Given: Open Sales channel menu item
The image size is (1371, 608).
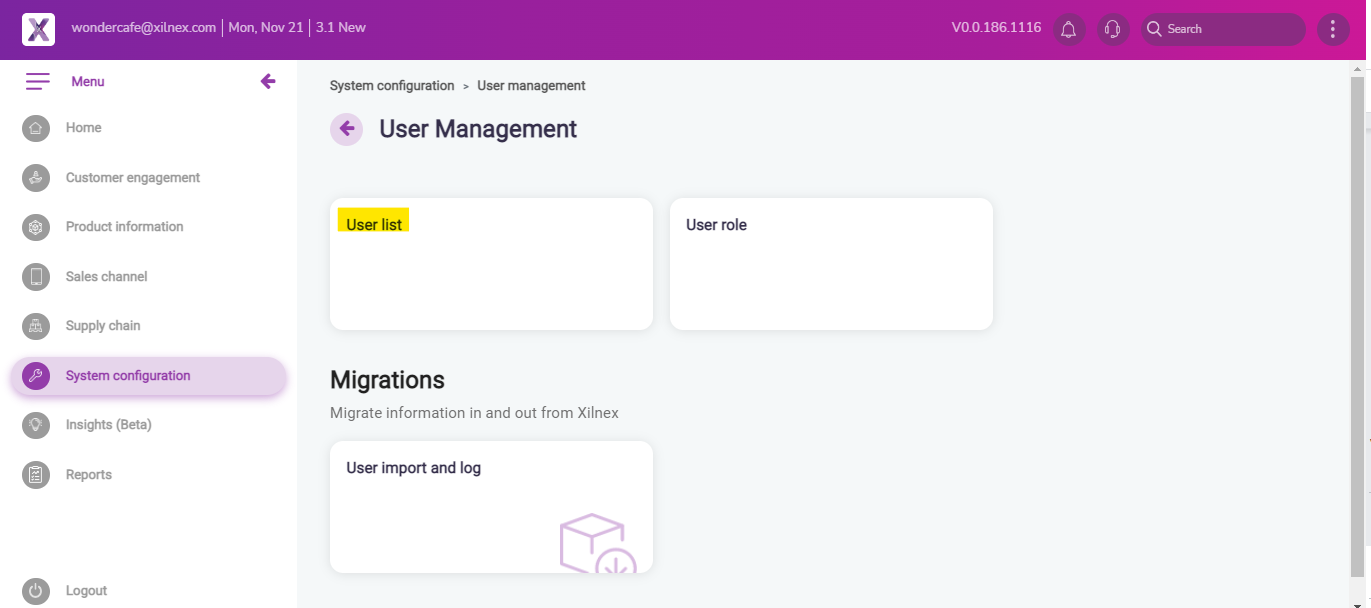Looking at the screenshot, I should tap(106, 277).
